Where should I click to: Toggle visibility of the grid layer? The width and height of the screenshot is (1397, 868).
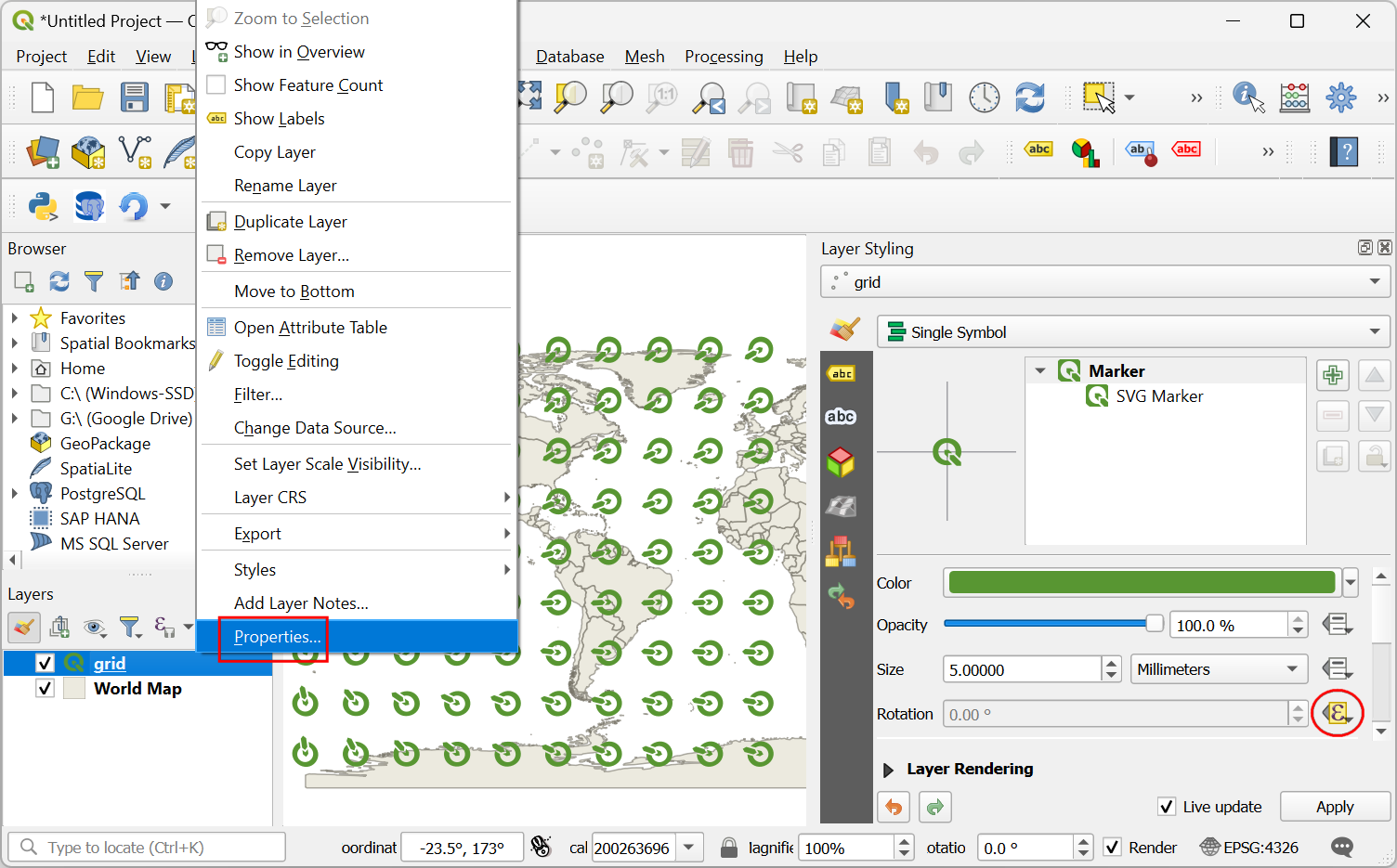click(x=45, y=663)
